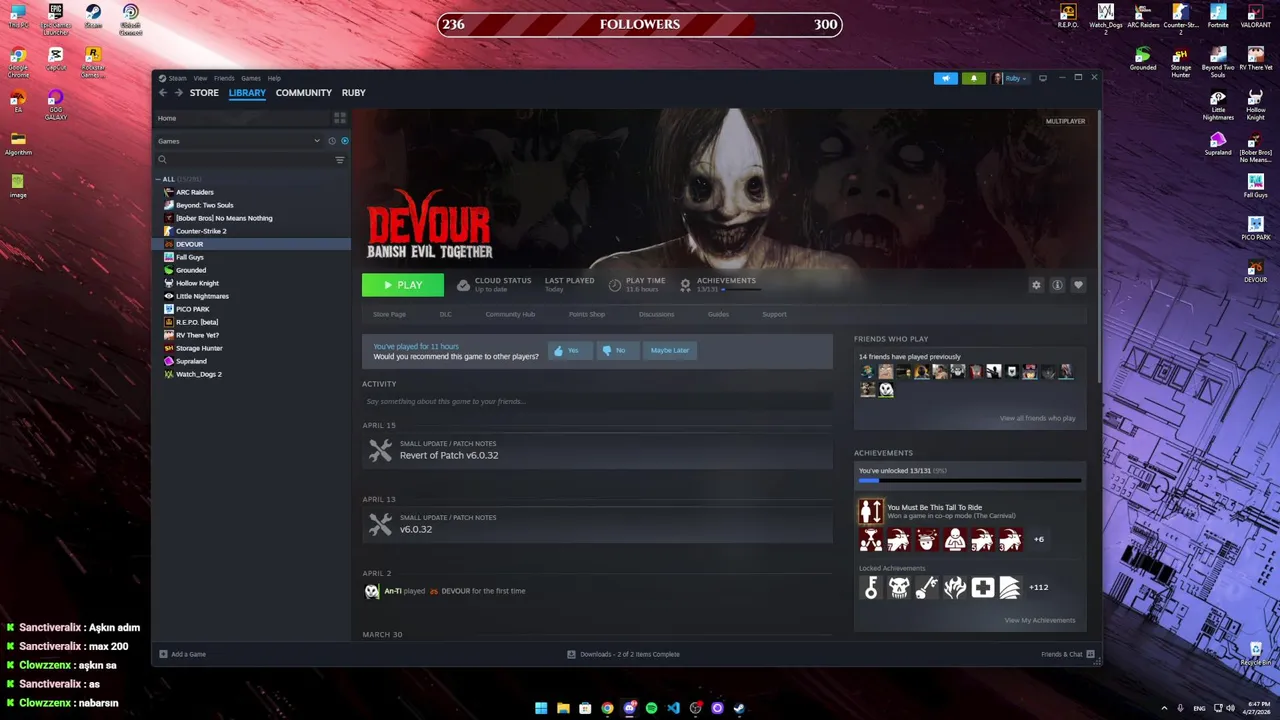Click Add a Game button
Image resolution: width=1280 pixels, height=720 pixels.
183,654
